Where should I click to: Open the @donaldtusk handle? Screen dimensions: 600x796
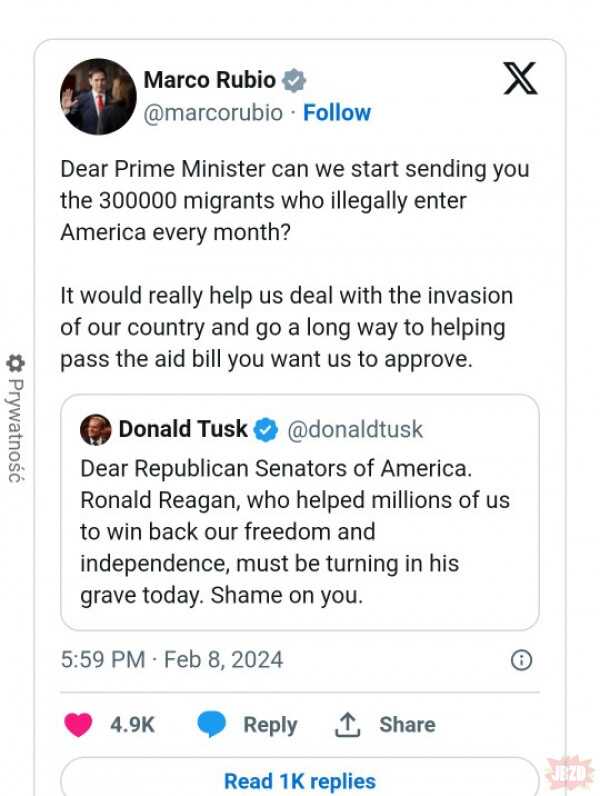[x=355, y=429]
